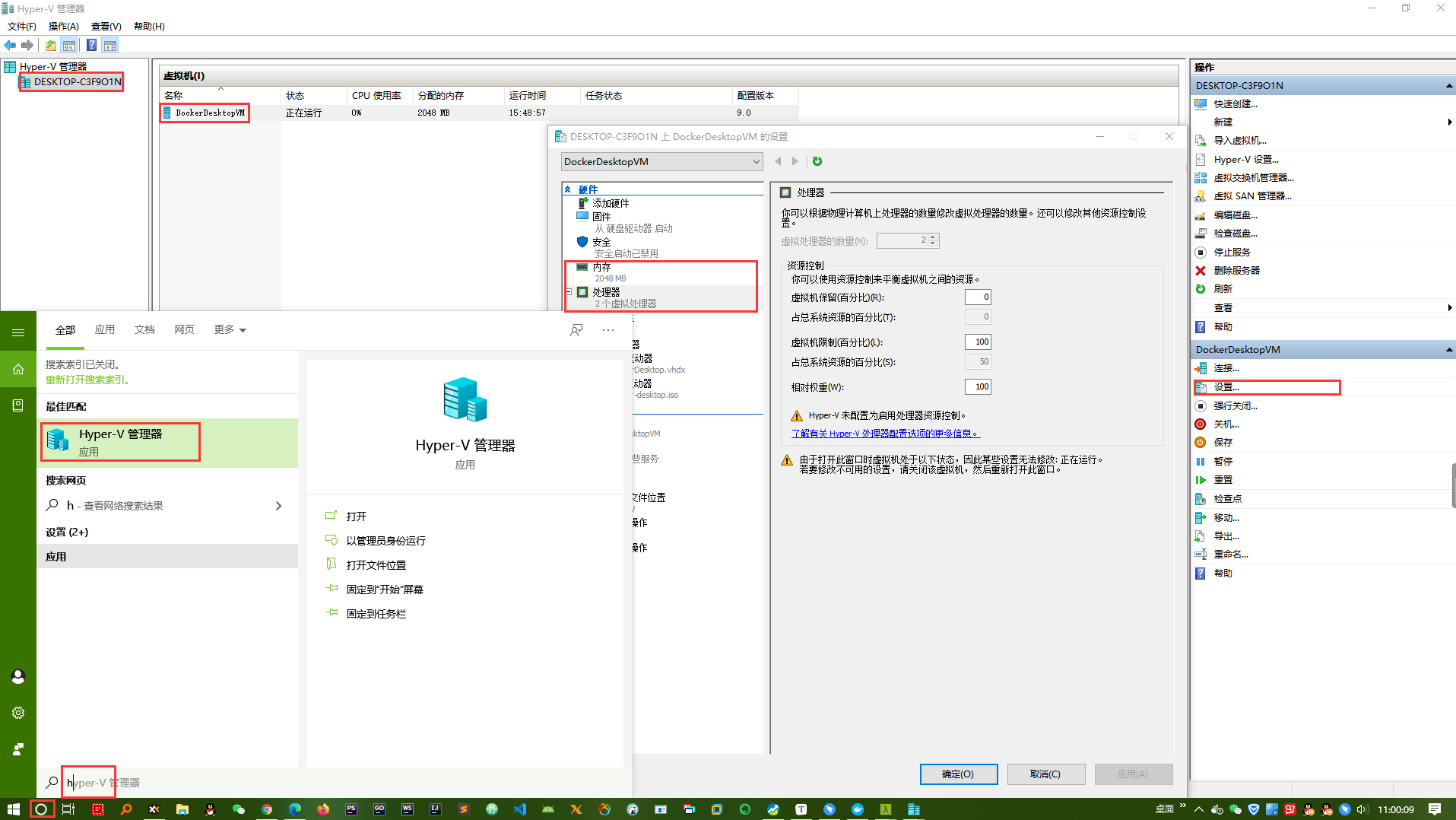Select 内存 in the hardware list
This screenshot has height=820, width=1456.
click(602, 268)
